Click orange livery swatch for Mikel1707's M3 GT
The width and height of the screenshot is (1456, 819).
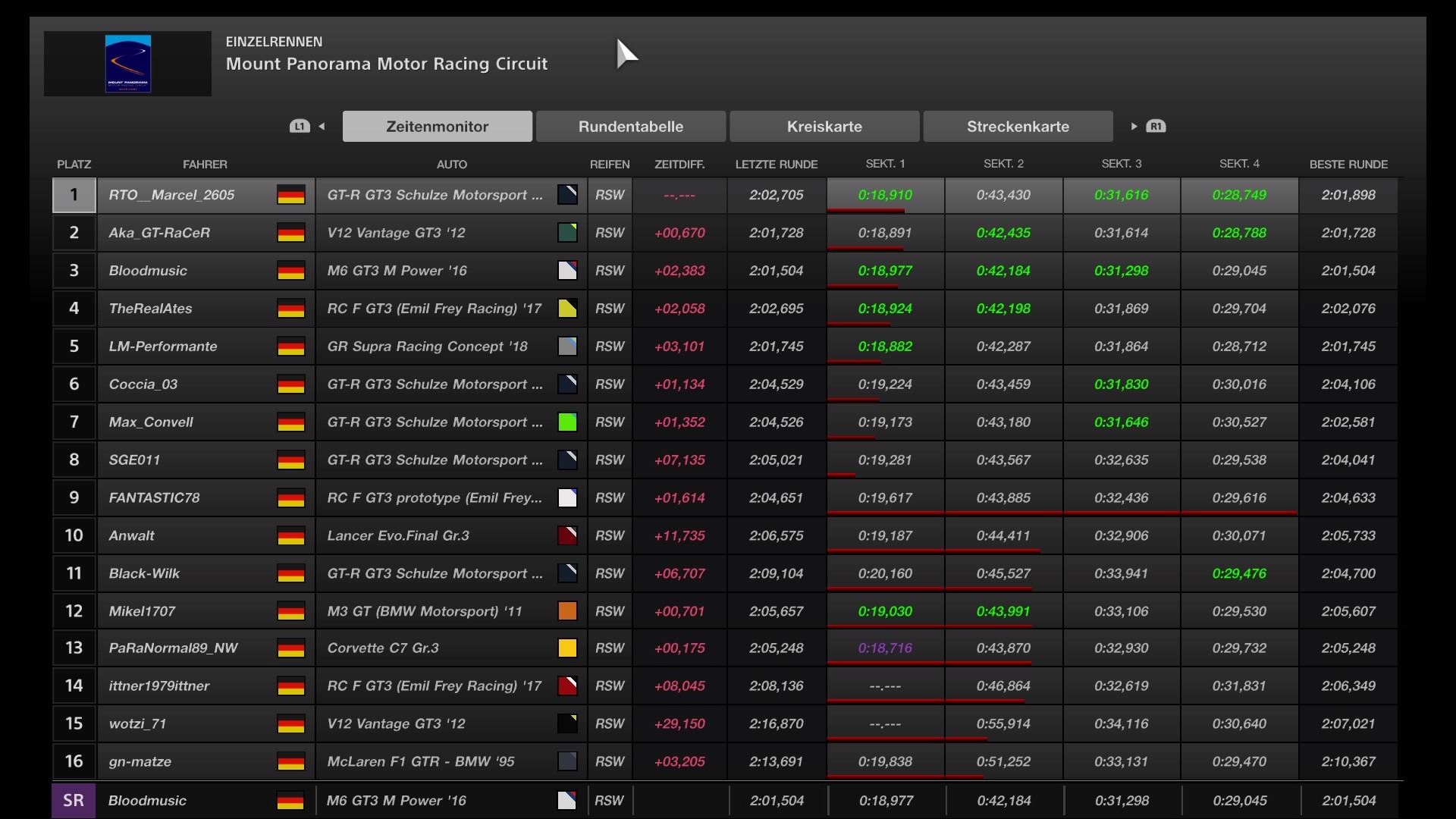point(567,611)
